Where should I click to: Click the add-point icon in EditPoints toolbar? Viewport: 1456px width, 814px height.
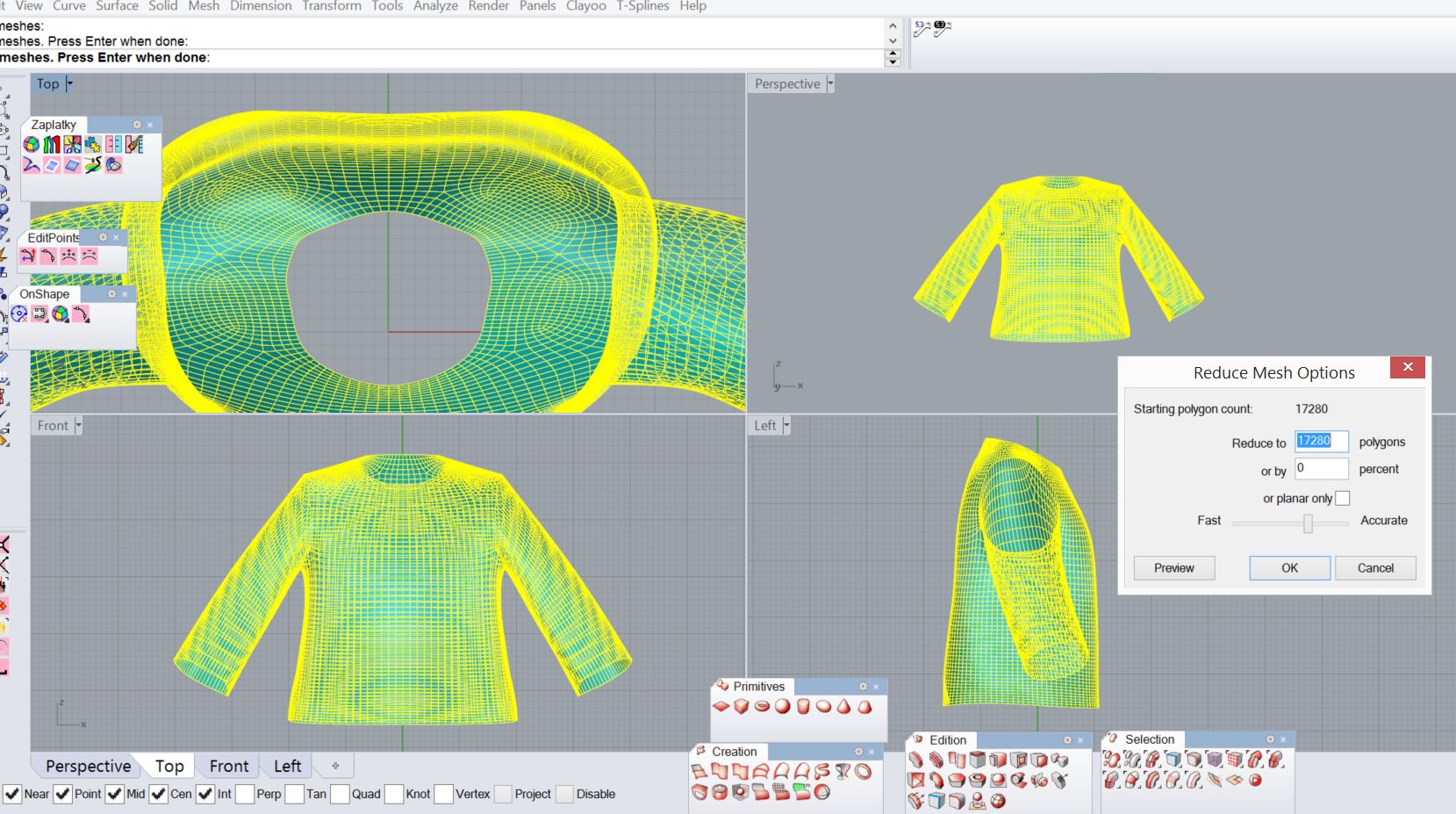coord(68,256)
